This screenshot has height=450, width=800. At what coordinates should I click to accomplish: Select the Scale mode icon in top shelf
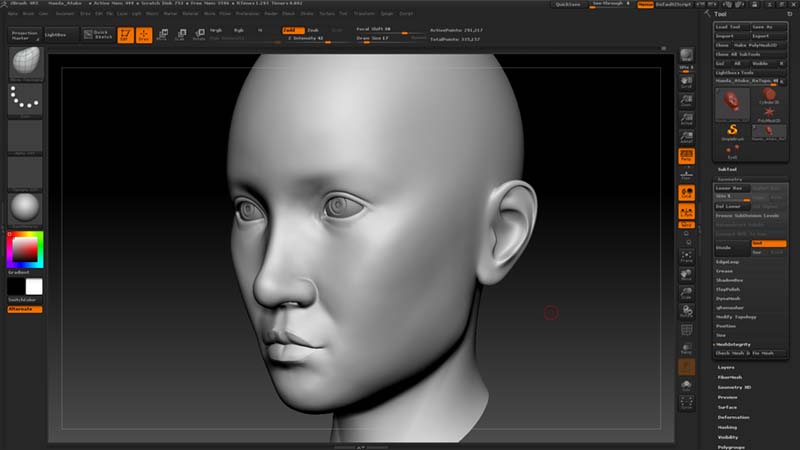tap(181, 35)
